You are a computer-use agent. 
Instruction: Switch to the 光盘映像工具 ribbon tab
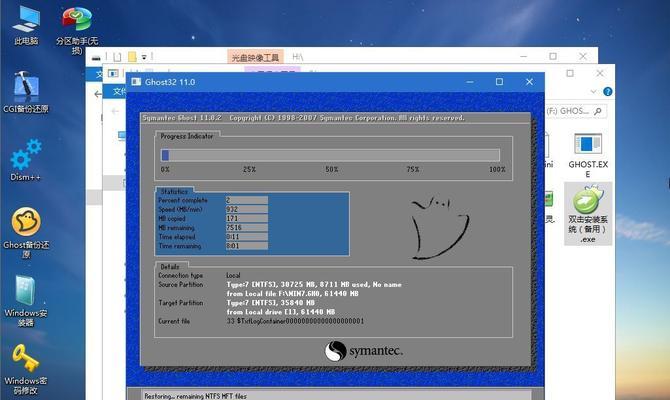(x=256, y=58)
